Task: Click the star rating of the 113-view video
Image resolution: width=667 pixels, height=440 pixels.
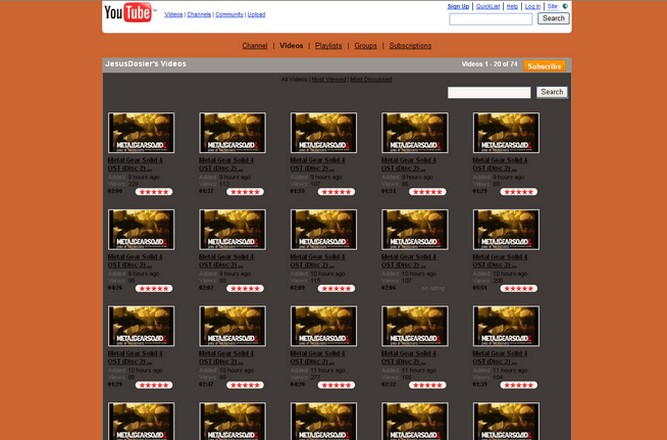Action: [245, 192]
